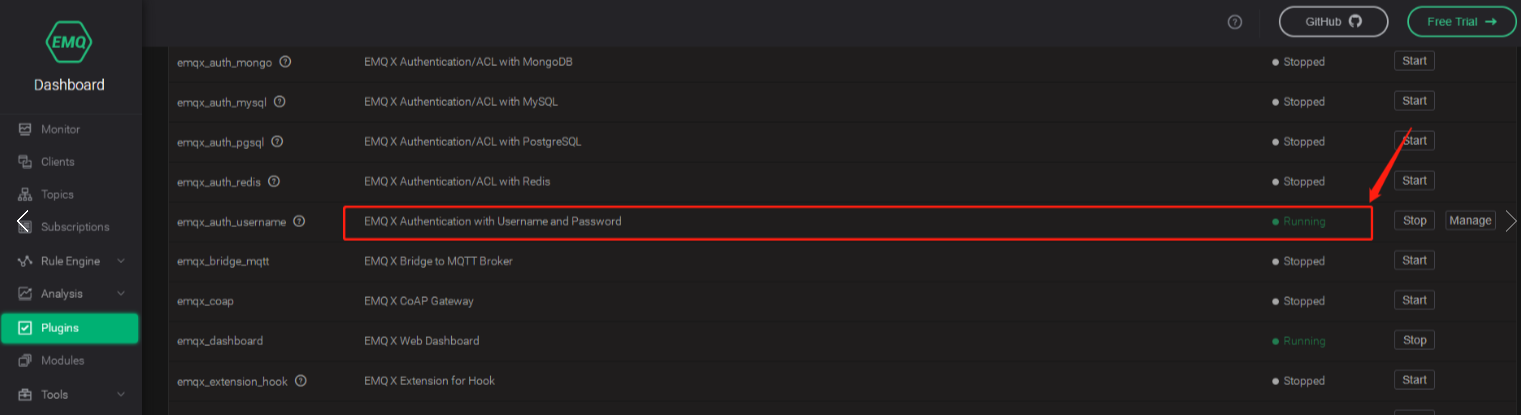Screen dimensions: 1521x415
Task: Start the emqx_bridge_mqtt plugin
Action: (x=1414, y=261)
